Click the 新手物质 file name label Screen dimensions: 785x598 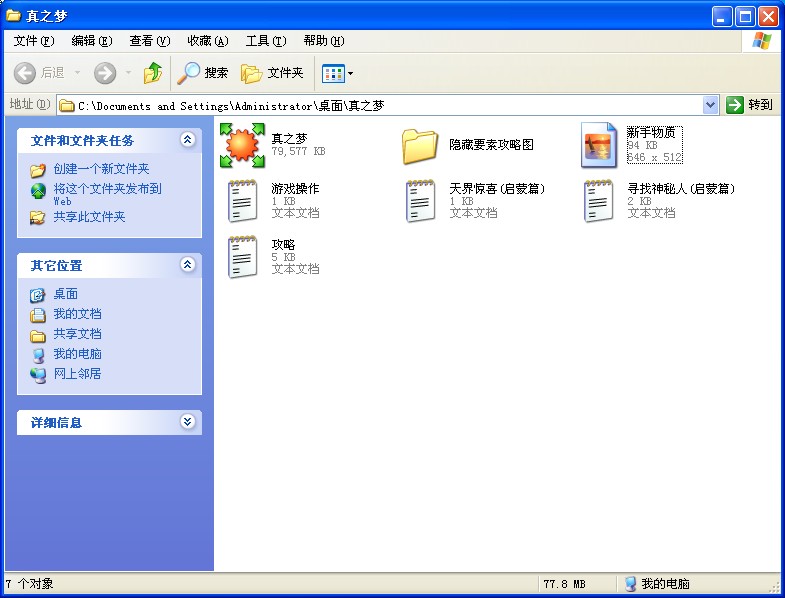[651, 133]
